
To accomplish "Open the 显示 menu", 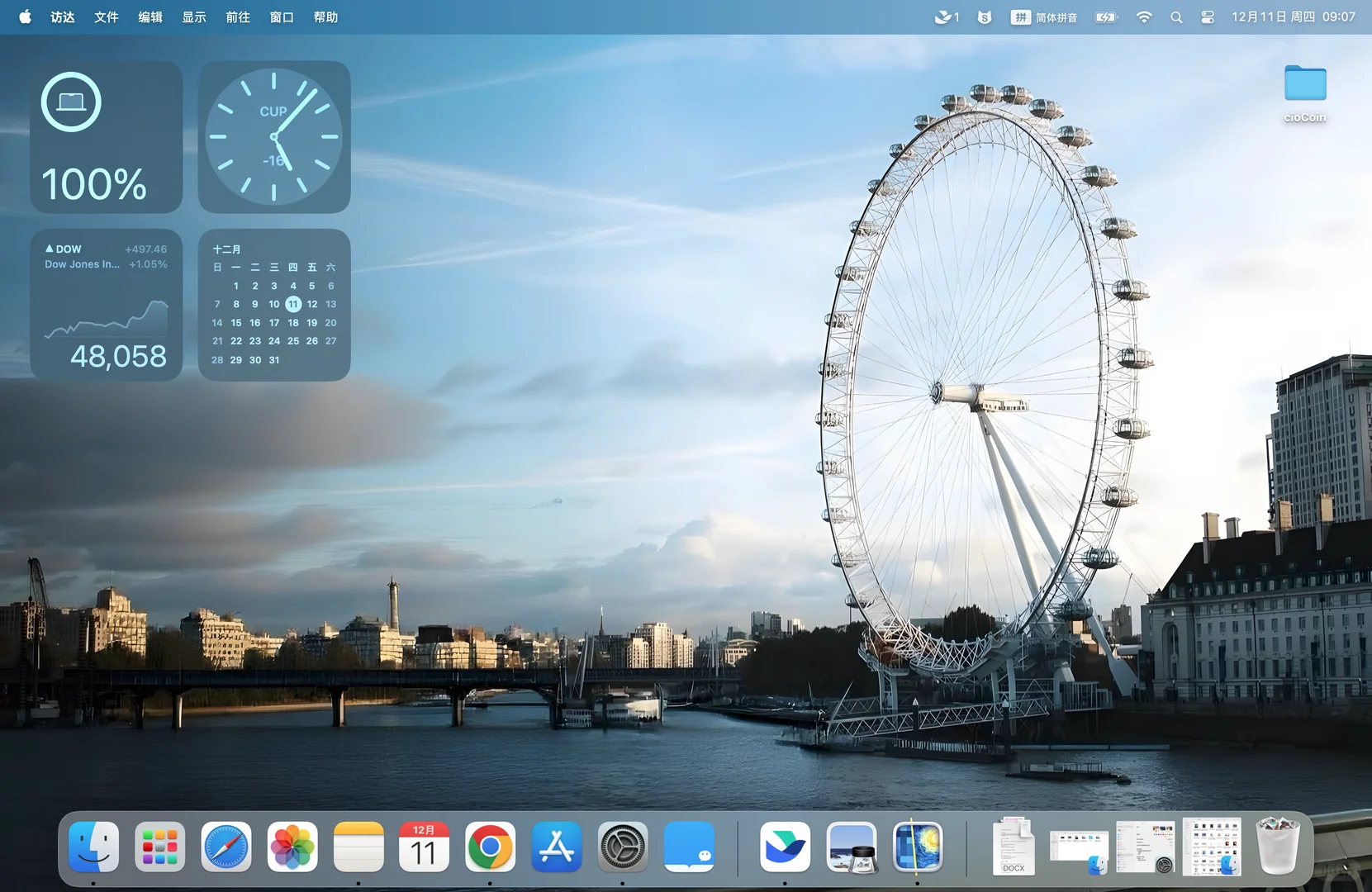I will (x=194, y=17).
